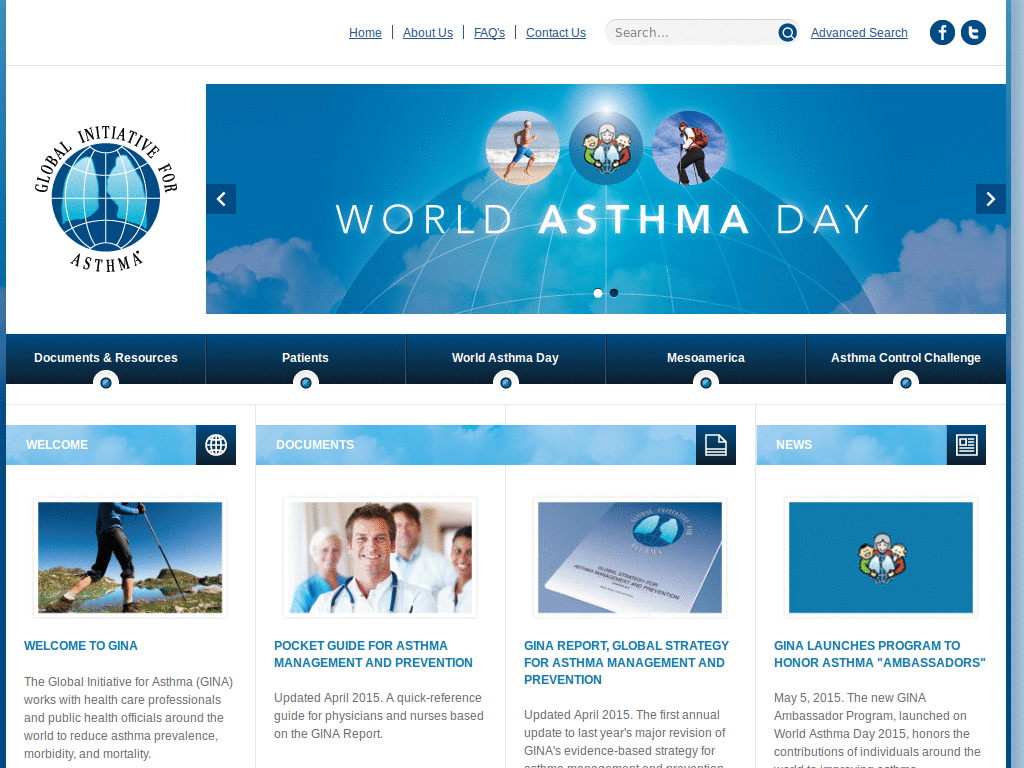Viewport: 1024px width, 768px height.
Task: Click inside the Search text field
Action: tap(692, 33)
